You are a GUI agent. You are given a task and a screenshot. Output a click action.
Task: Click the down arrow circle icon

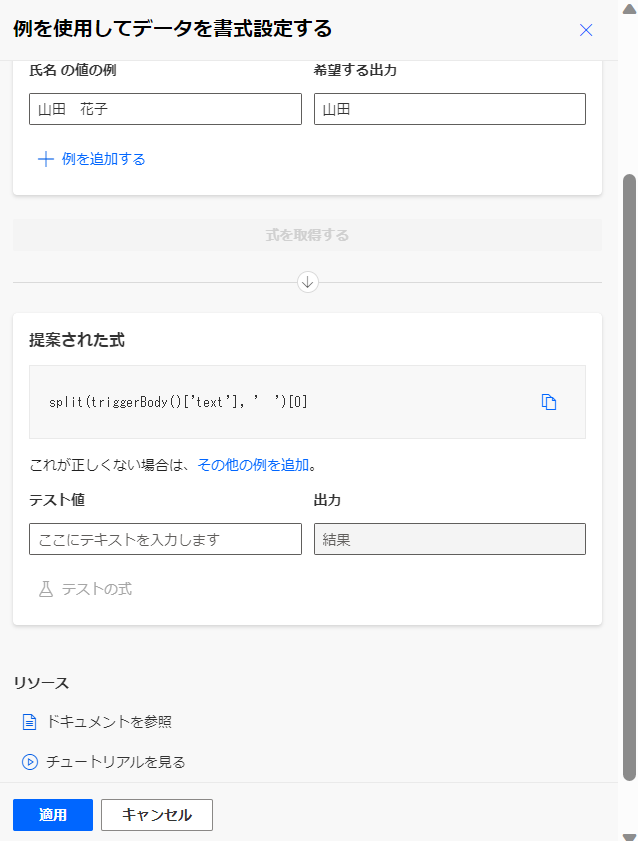tap(308, 282)
